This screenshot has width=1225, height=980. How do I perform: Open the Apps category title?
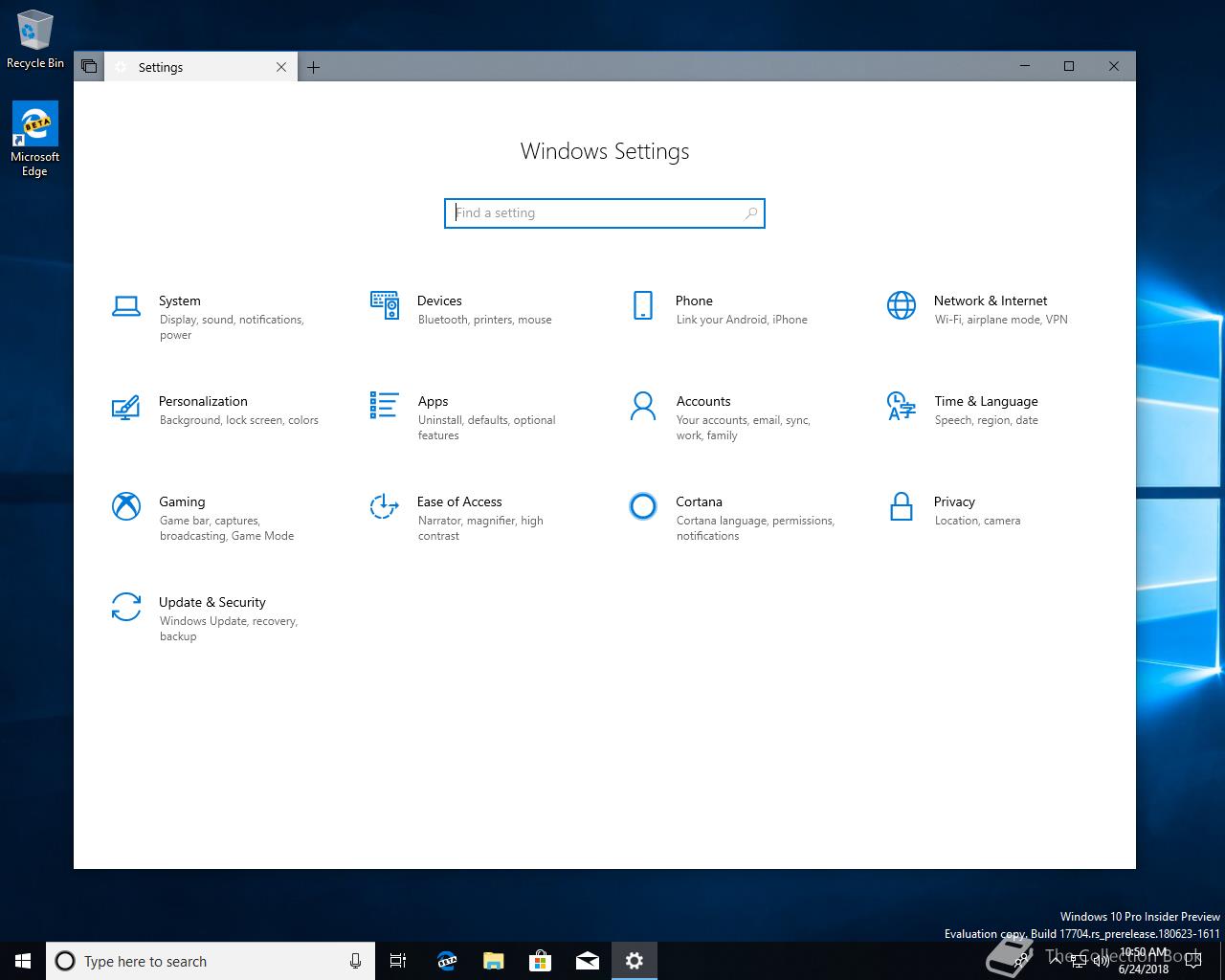[x=433, y=401]
